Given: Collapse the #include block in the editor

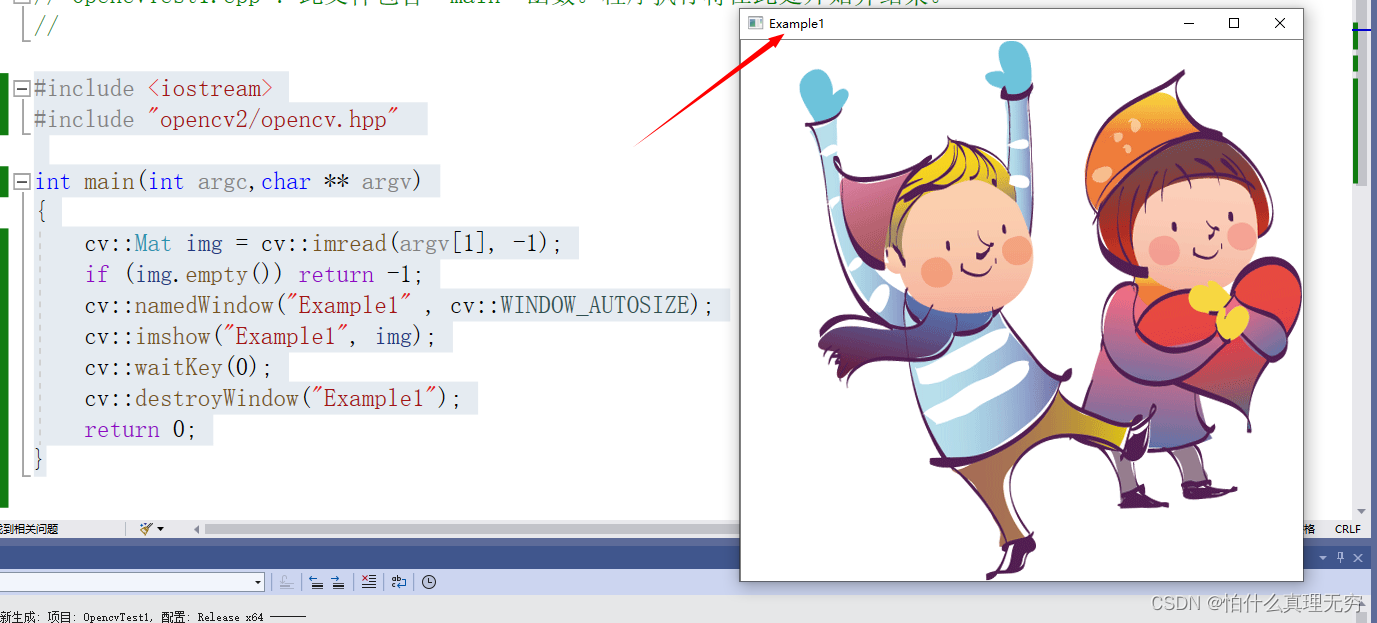Looking at the screenshot, I should 21,89.
